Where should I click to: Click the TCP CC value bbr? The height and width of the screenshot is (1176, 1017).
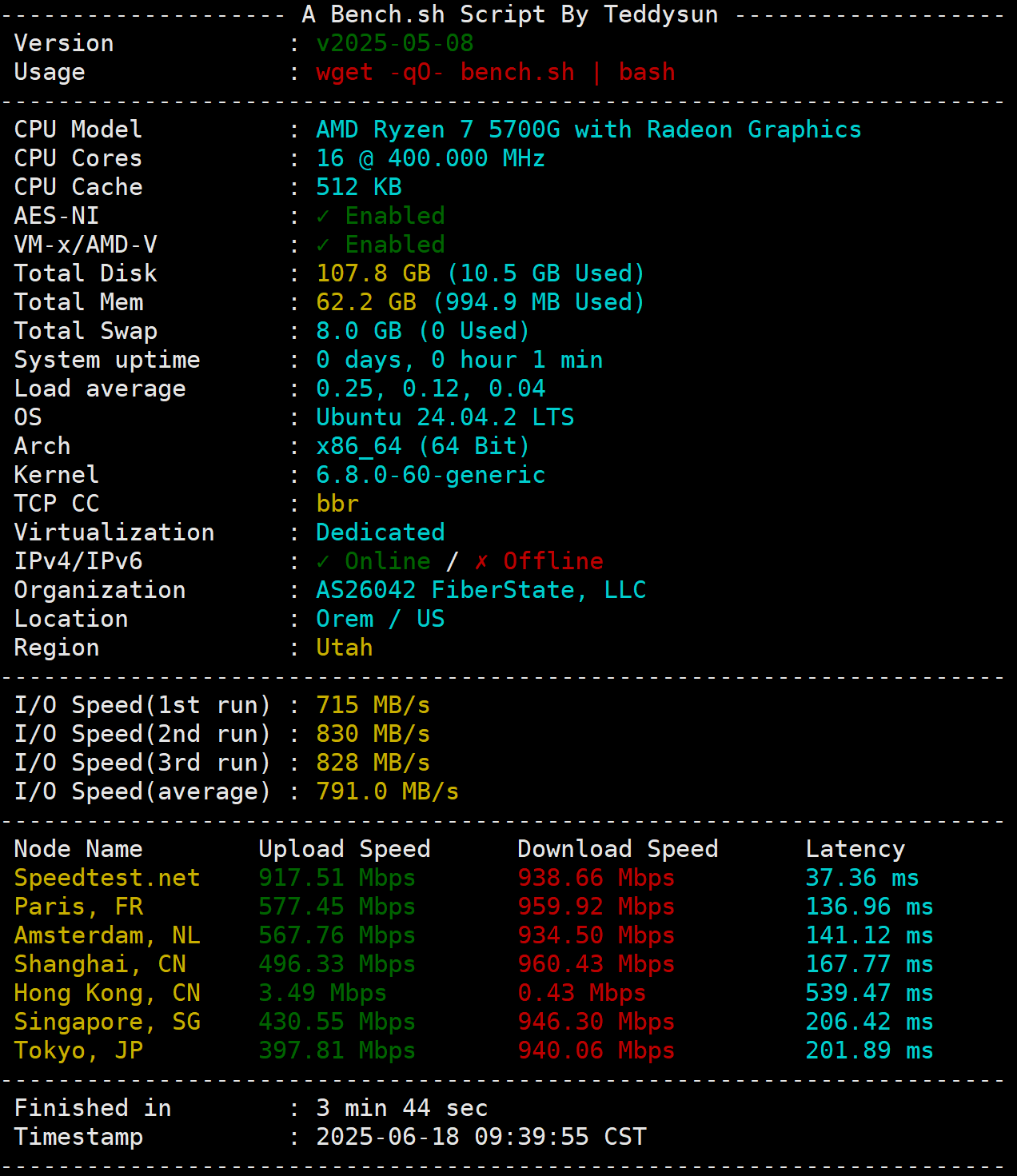[x=337, y=503]
